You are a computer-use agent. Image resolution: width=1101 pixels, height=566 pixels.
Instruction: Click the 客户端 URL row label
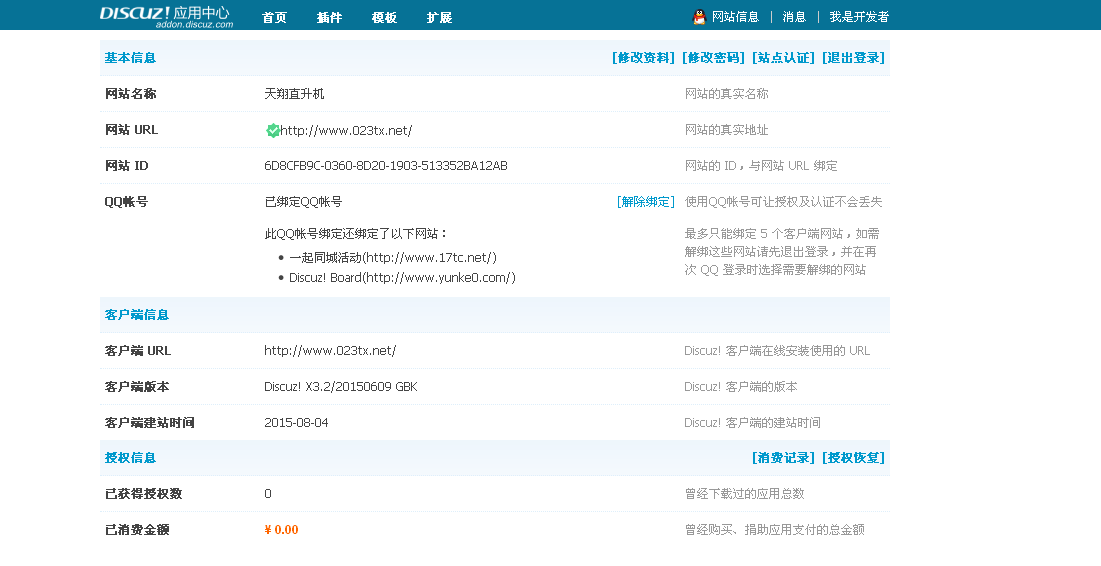tap(138, 350)
